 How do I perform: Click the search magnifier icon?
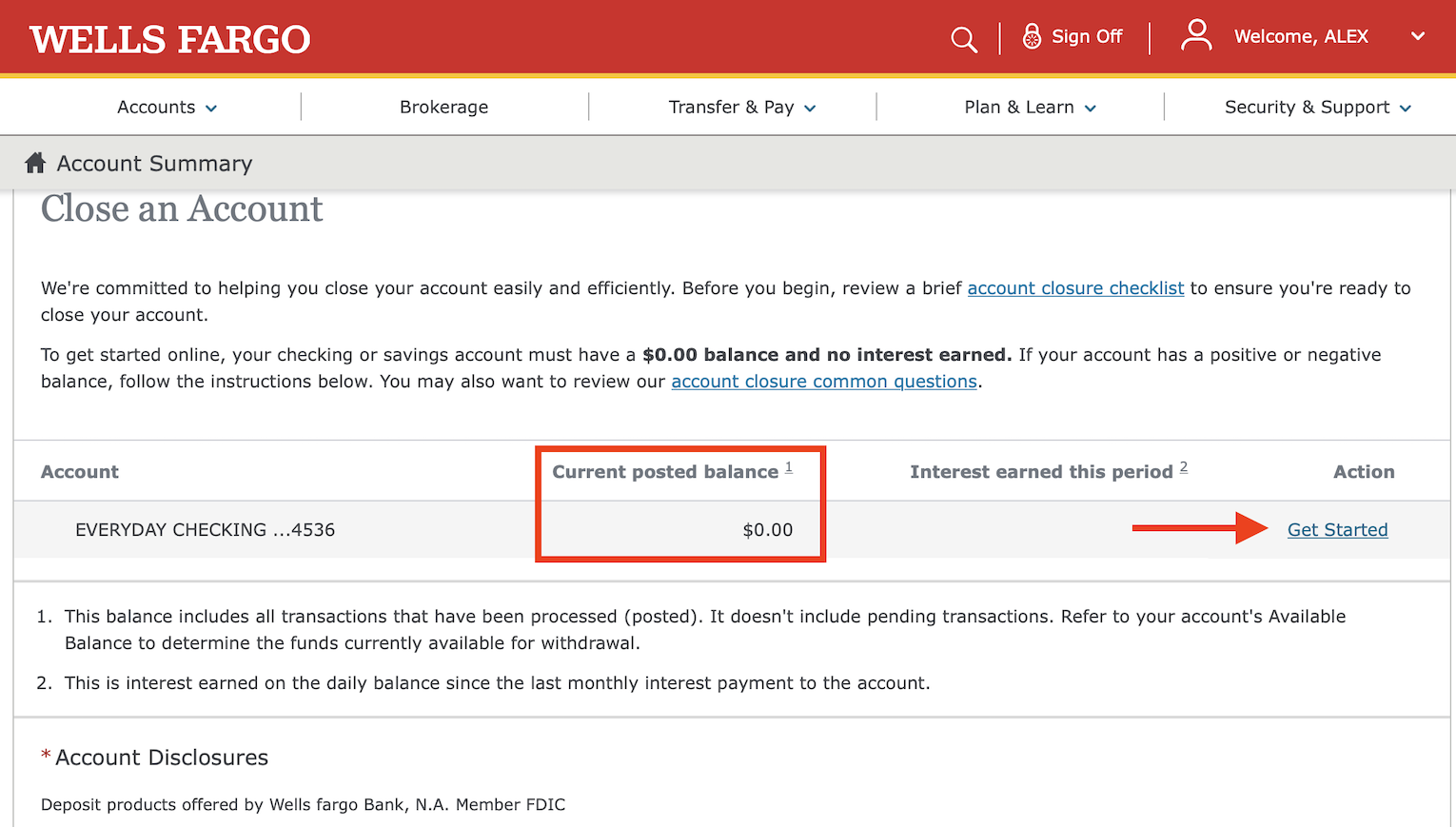tap(964, 39)
